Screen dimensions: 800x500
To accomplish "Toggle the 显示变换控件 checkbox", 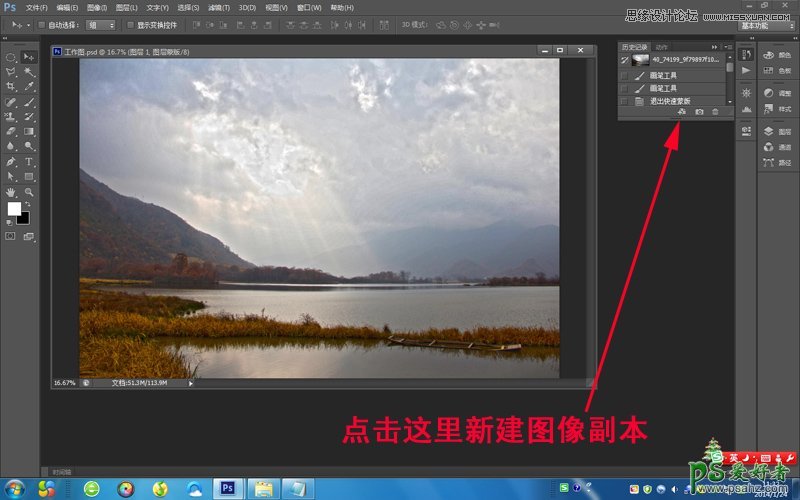I will pyautogui.click(x=131, y=24).
